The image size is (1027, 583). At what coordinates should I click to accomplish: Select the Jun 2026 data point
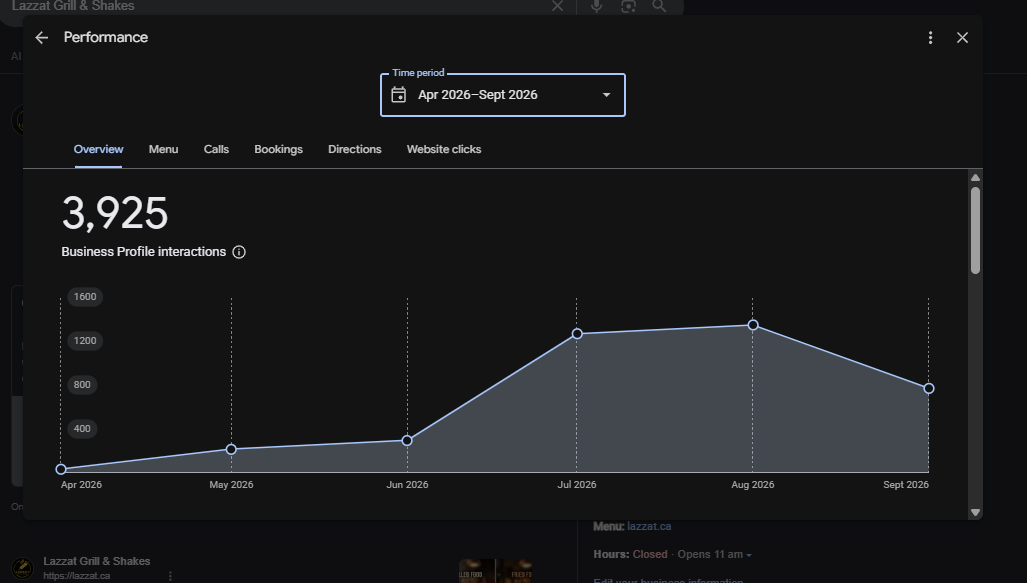point(407,441)
